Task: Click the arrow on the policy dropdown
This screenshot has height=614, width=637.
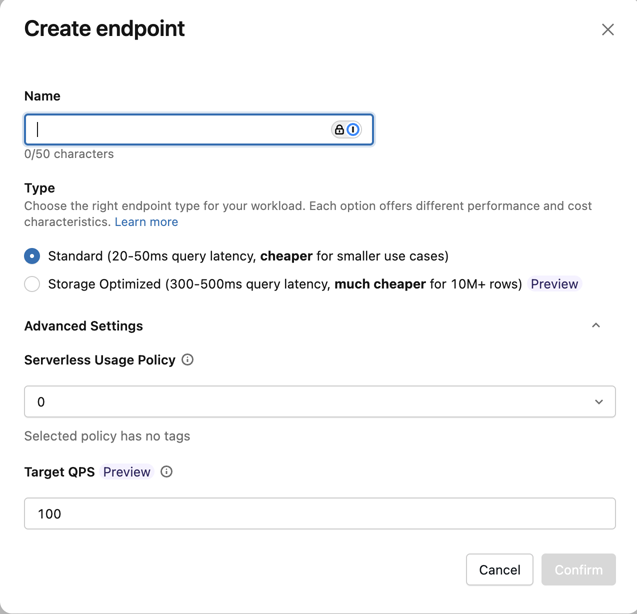Action: coord(598,402)
